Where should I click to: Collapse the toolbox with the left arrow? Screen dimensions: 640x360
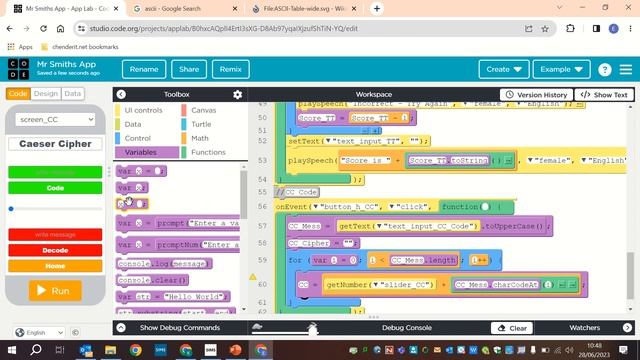pos(121,94)
